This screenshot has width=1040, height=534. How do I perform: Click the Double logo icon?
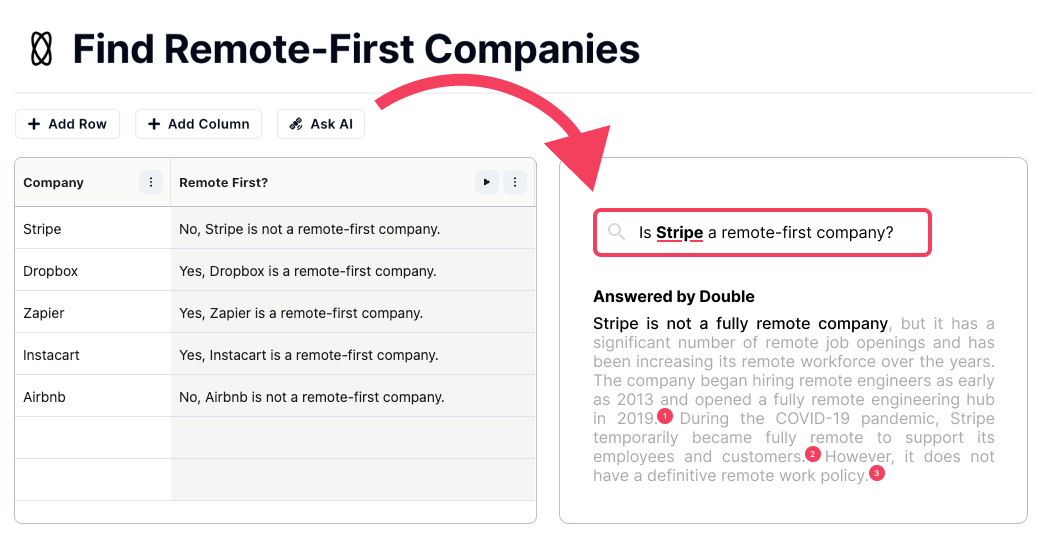click(x=41, y=49)
